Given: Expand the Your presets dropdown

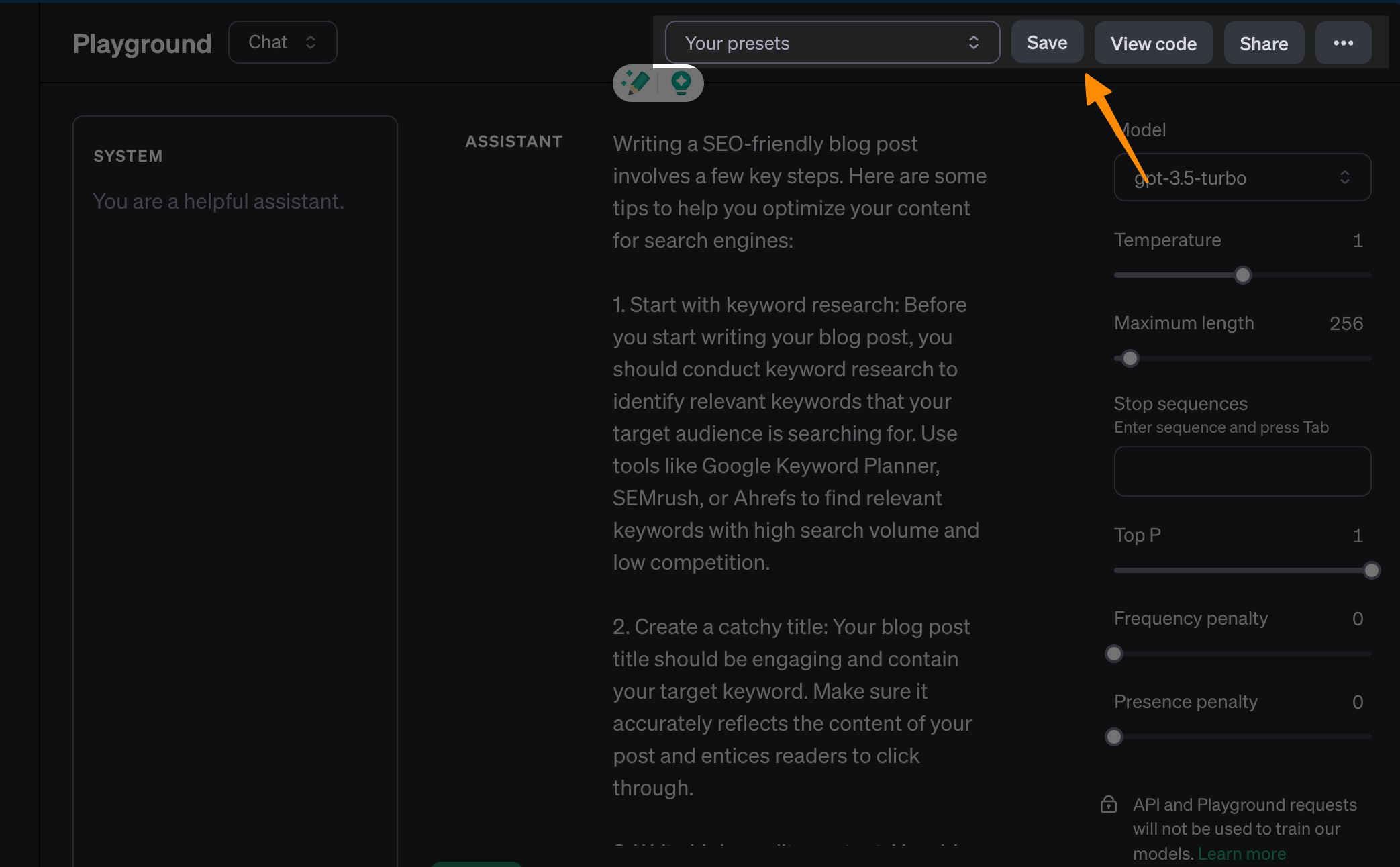Looking at the screenshot, I should pos(832,43).
